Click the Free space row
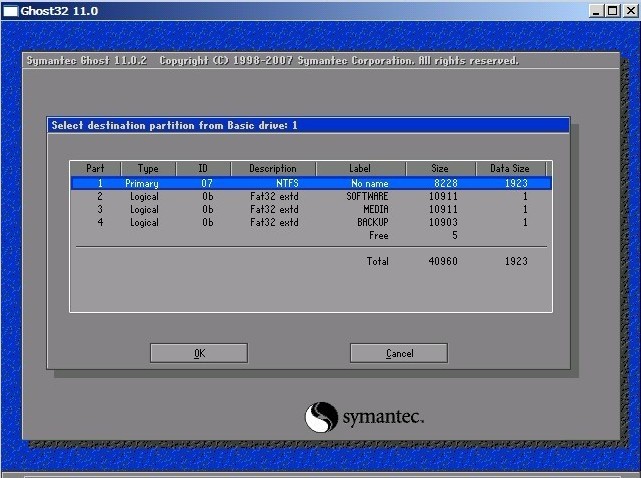 click(311, 236)
